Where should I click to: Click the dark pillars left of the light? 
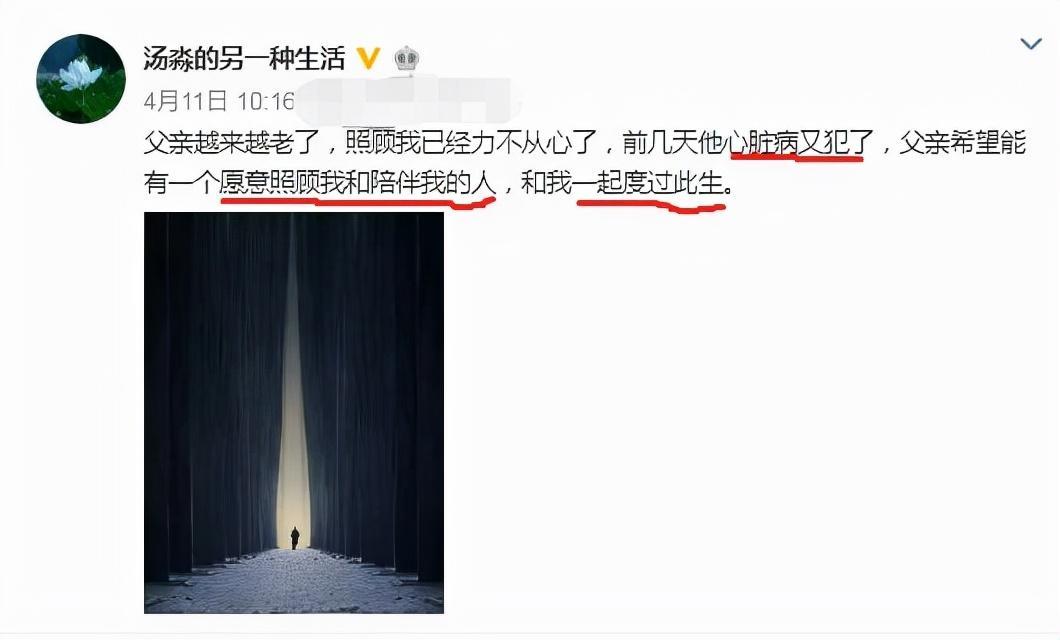pos(212,385)
